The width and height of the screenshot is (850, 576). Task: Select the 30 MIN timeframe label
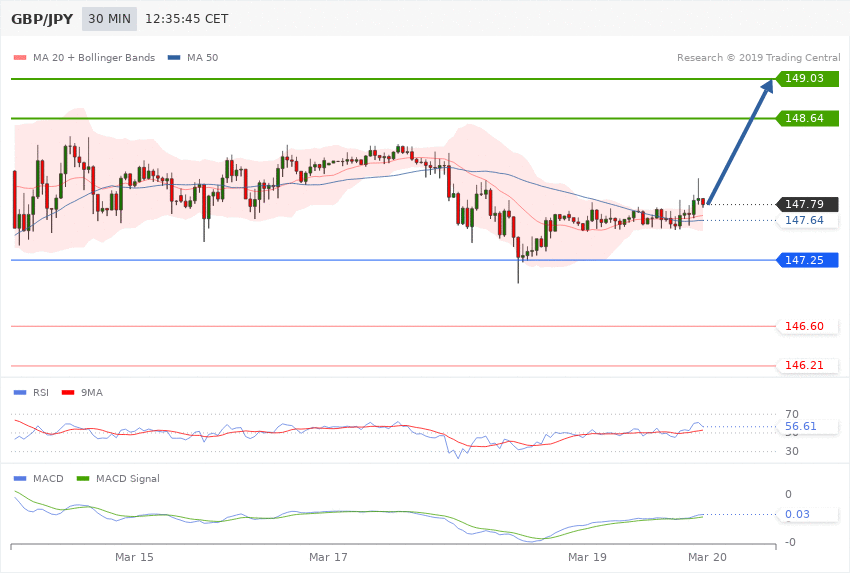tap(110, 19)
